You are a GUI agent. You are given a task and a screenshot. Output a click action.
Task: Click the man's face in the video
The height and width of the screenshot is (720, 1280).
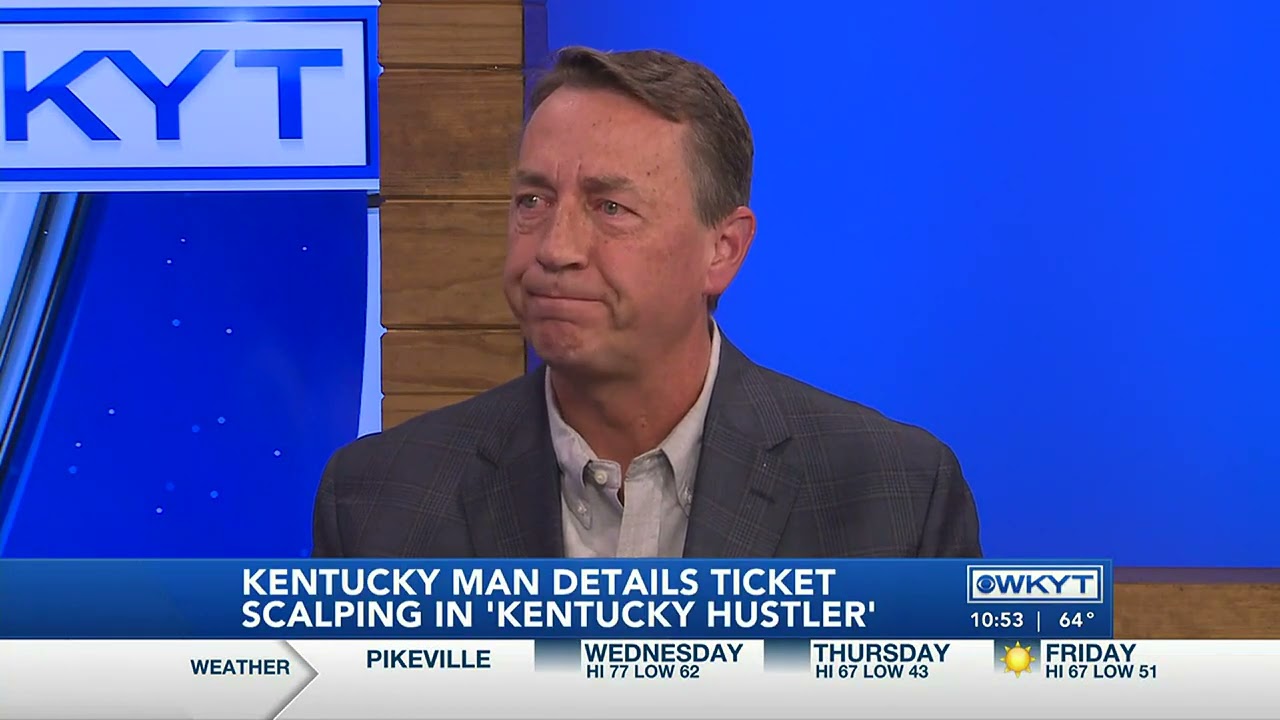[600, 230]
